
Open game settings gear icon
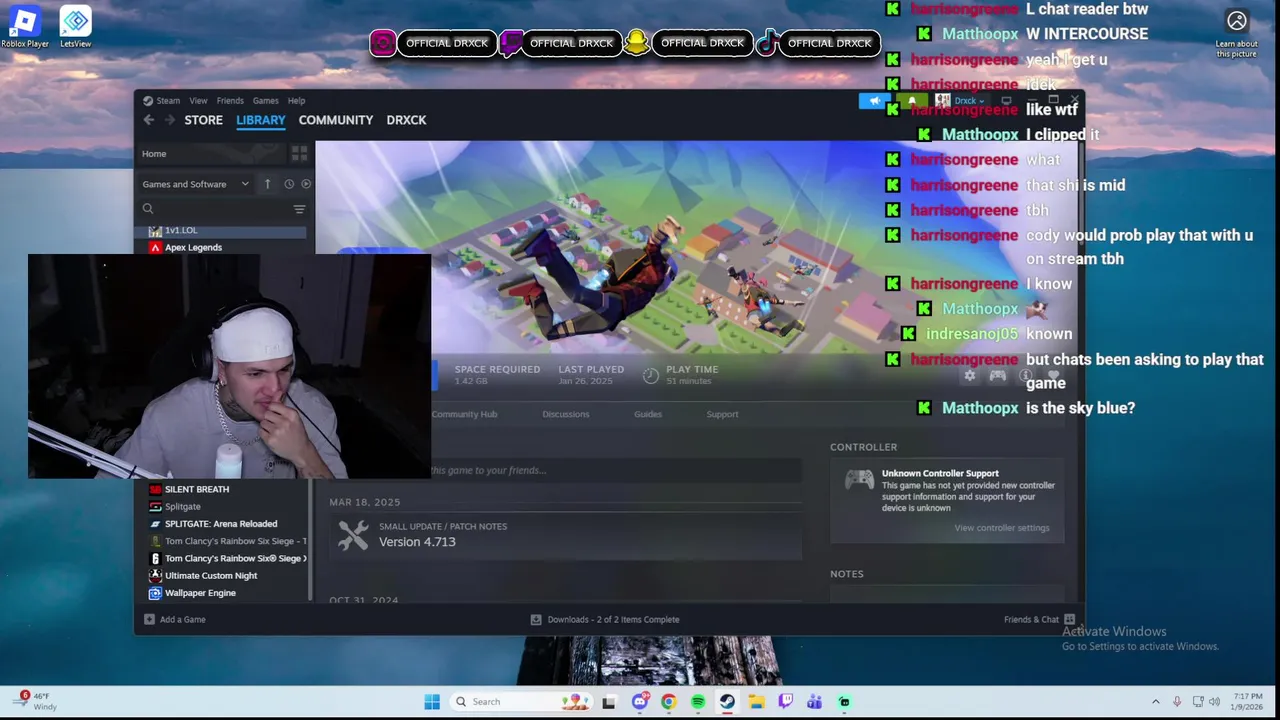(x=969, y=376)
